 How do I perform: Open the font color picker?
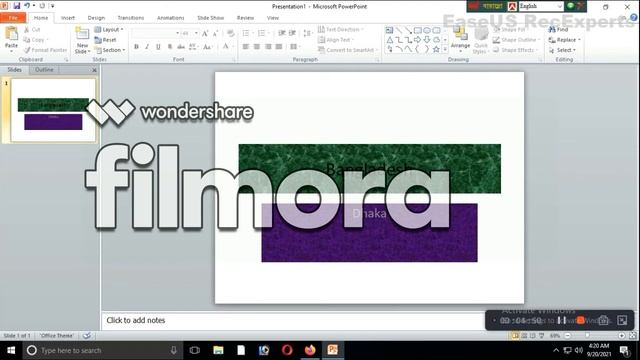227,47
